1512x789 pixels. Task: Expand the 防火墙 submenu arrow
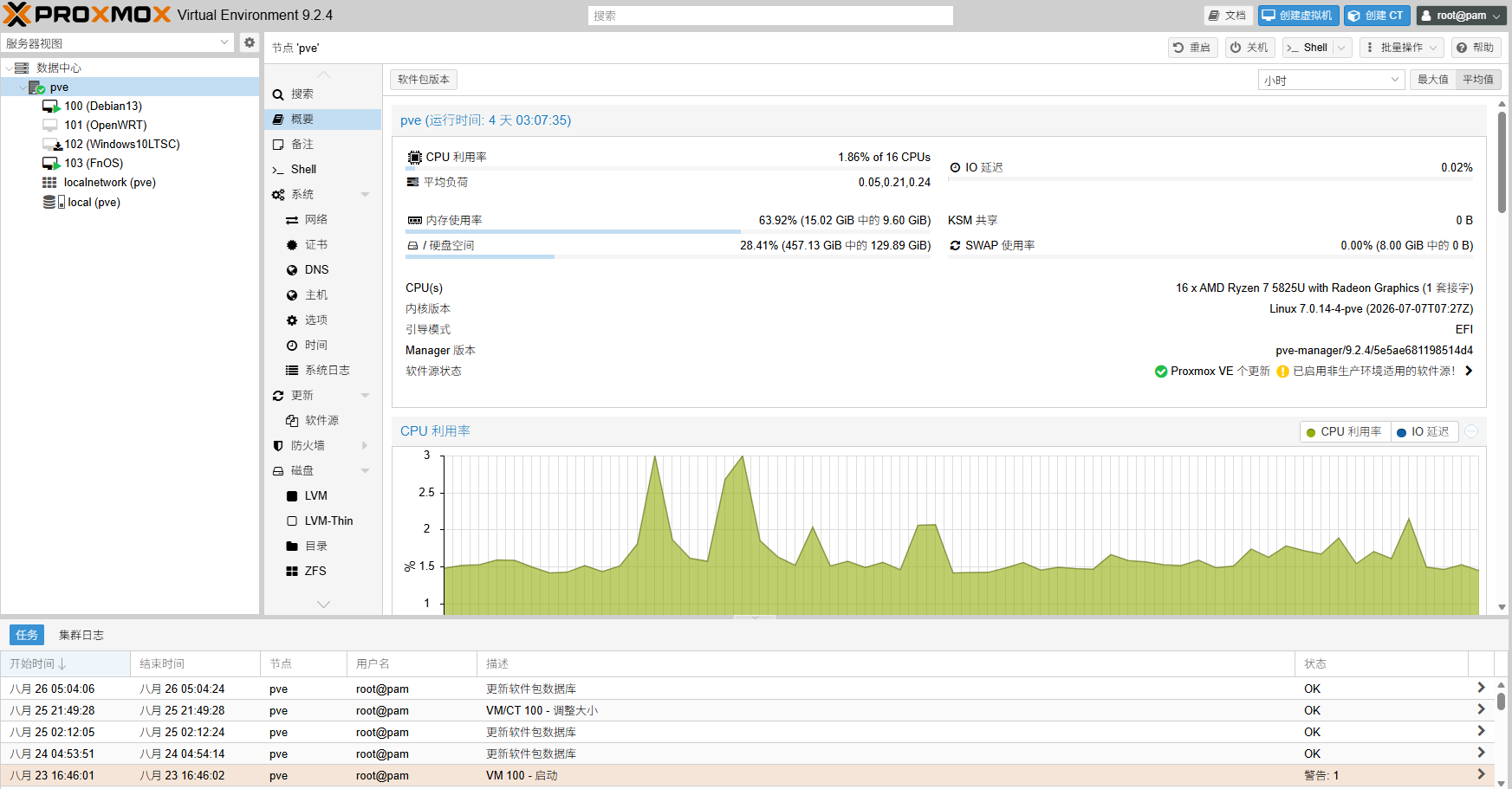click(365, 446)
